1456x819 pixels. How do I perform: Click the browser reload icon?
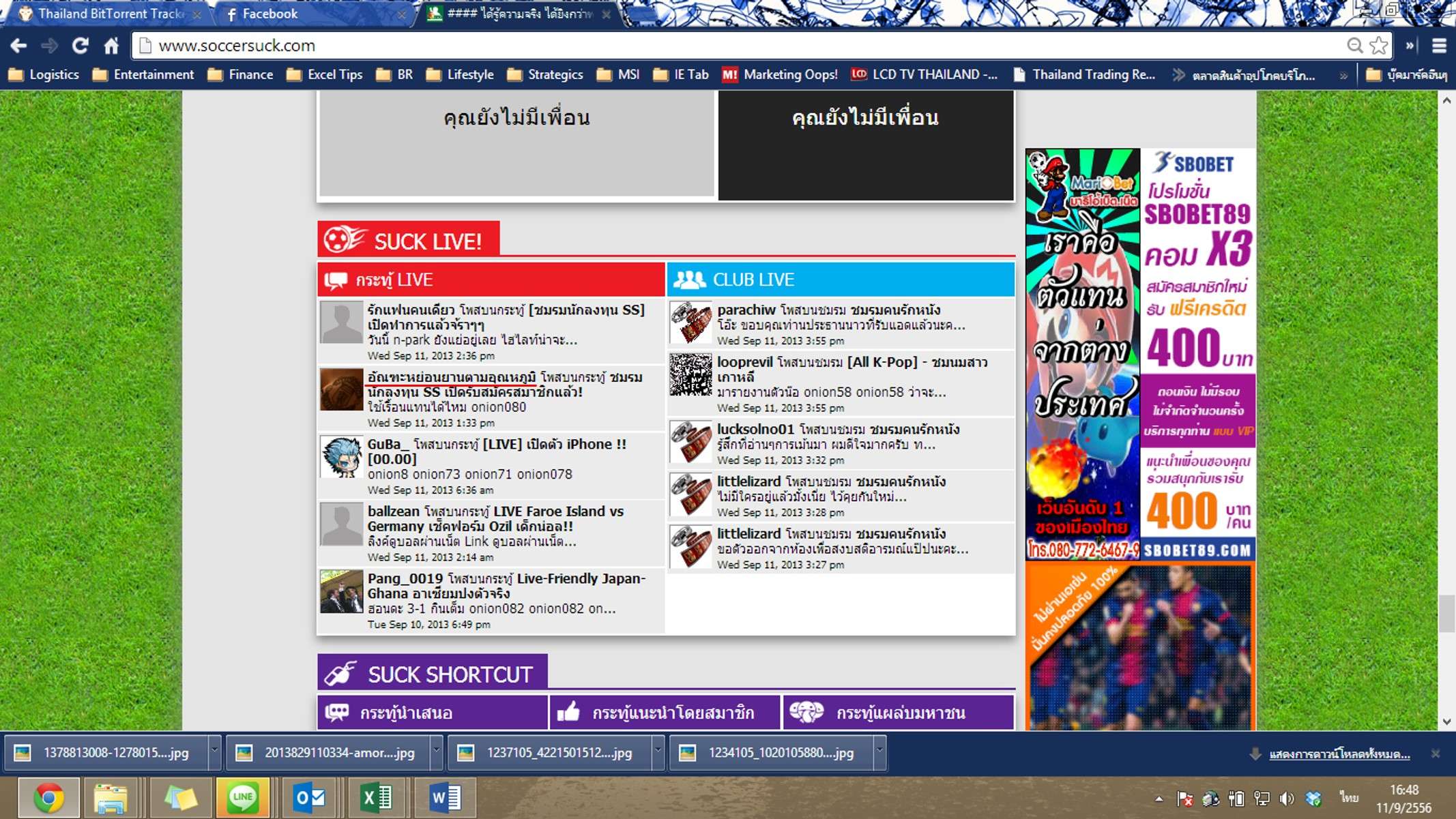click(x=80, y=46)
